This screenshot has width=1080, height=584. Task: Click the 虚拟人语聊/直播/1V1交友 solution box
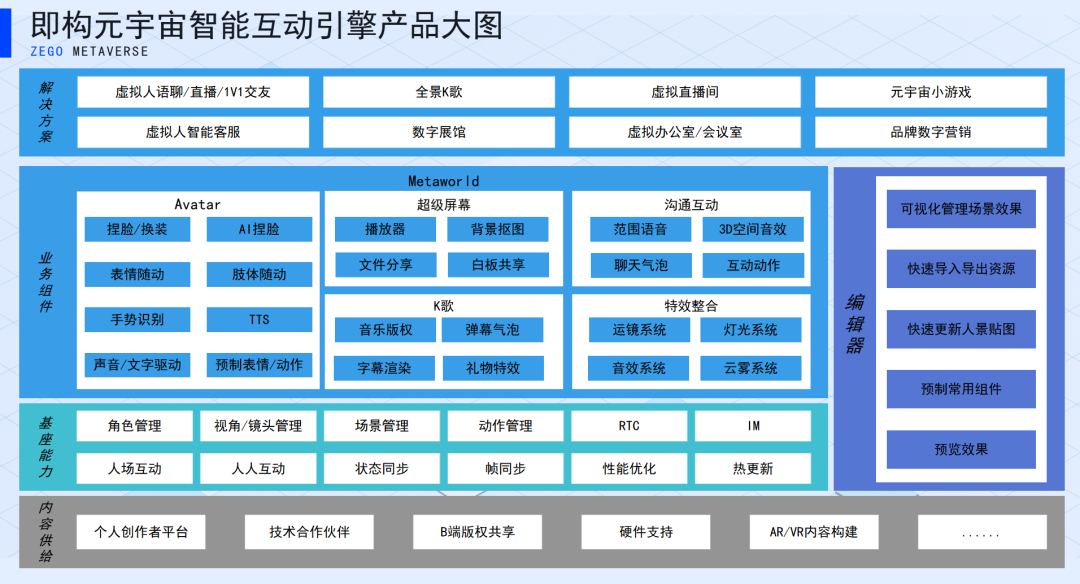(192, 92)
